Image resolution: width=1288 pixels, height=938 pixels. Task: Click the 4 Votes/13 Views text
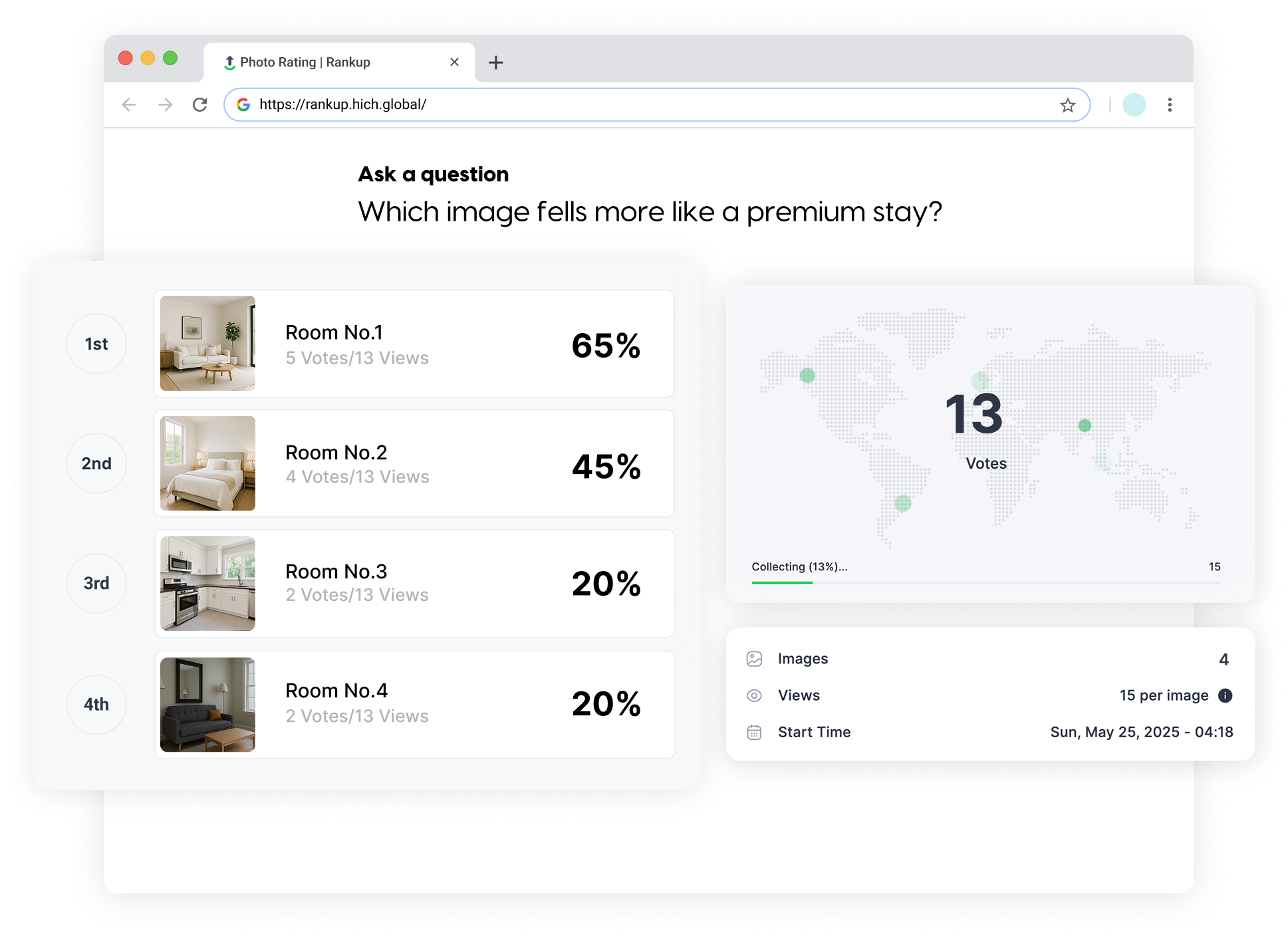pyautogui.click(x=357, y=477)
